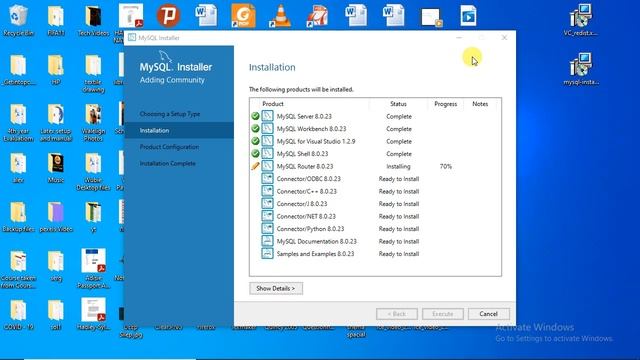Click Complete status of MySQL Shell row
The image size is (640, 360).
tap(399, 154)
